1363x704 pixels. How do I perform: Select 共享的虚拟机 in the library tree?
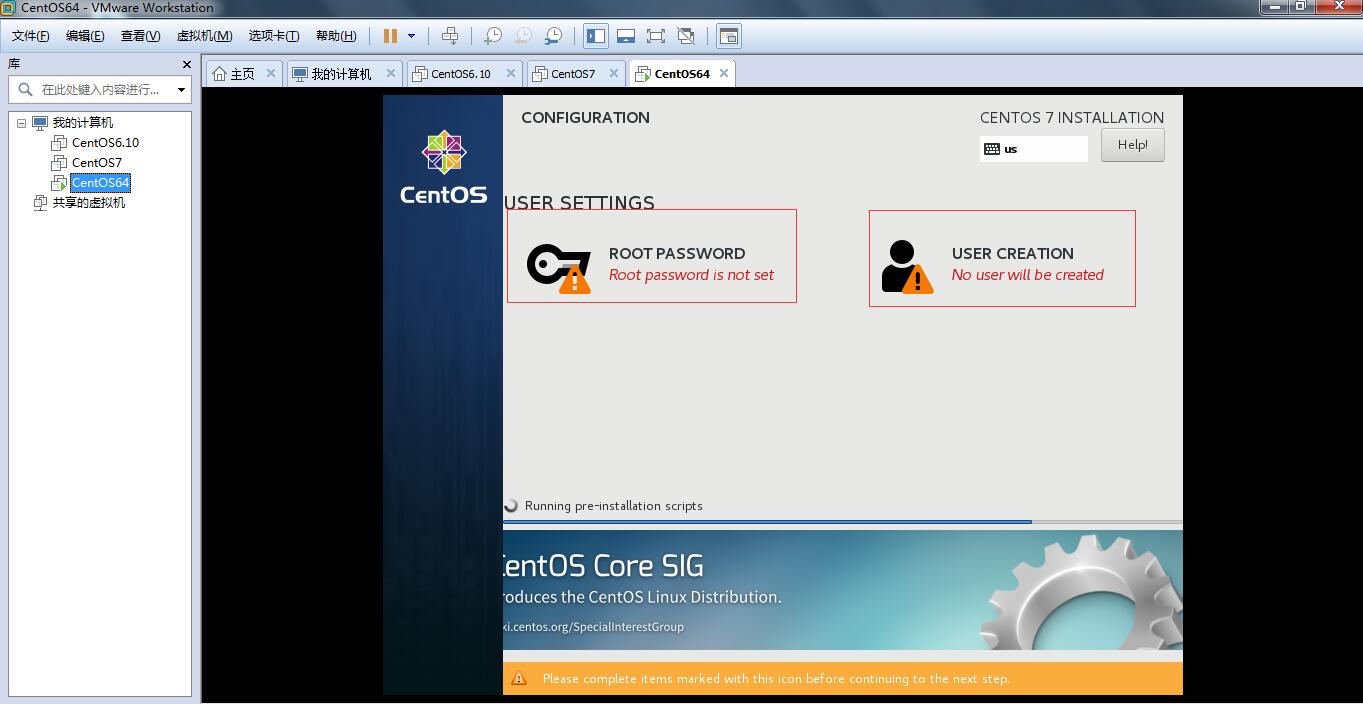pyautogui.click(x=89, y=202)
